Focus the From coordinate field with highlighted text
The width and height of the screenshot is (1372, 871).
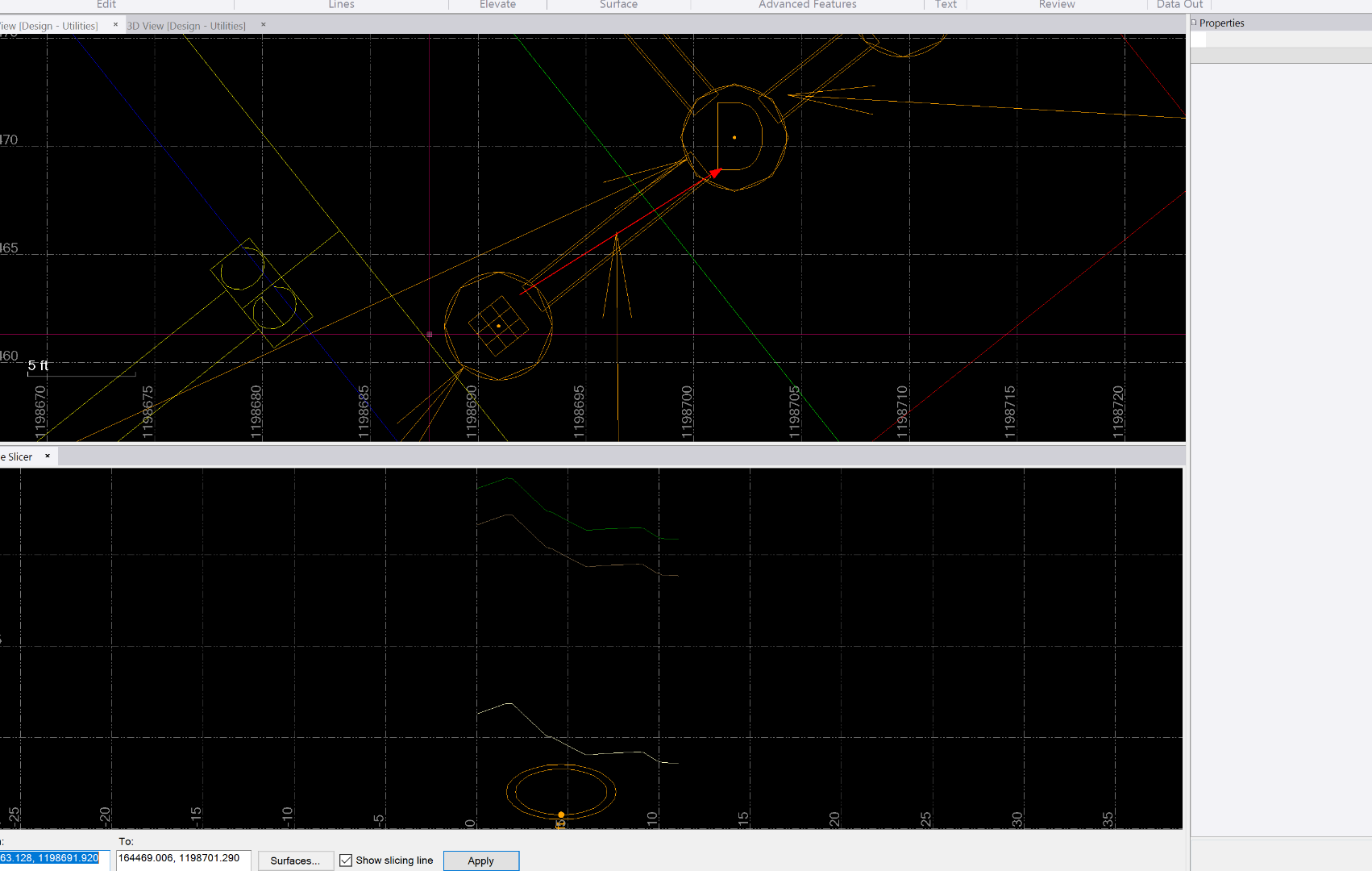click(54, 860)
